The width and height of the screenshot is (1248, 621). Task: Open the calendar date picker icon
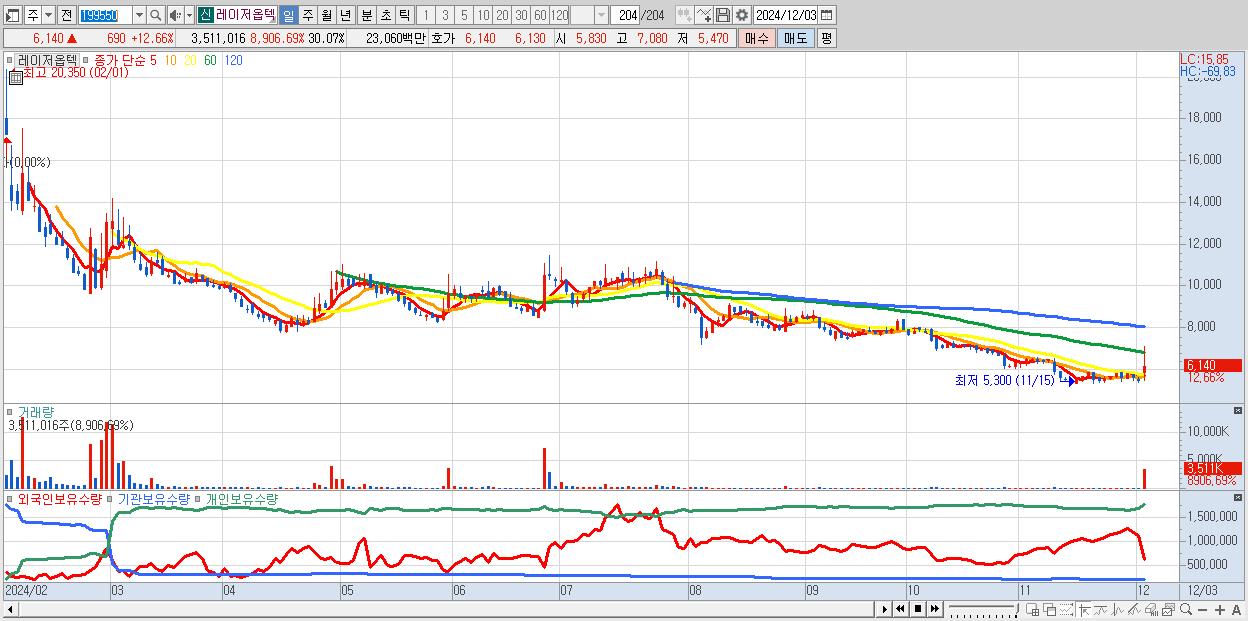click(827, 15)
